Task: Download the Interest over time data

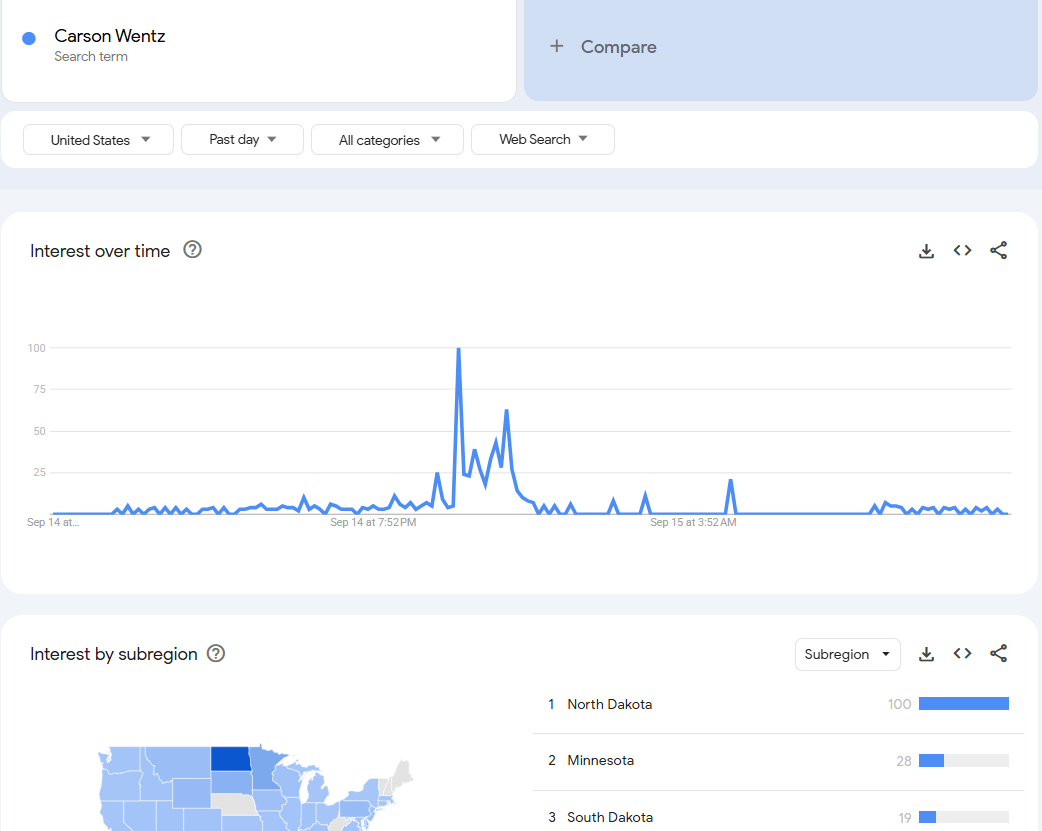Action: click(926, 251)
